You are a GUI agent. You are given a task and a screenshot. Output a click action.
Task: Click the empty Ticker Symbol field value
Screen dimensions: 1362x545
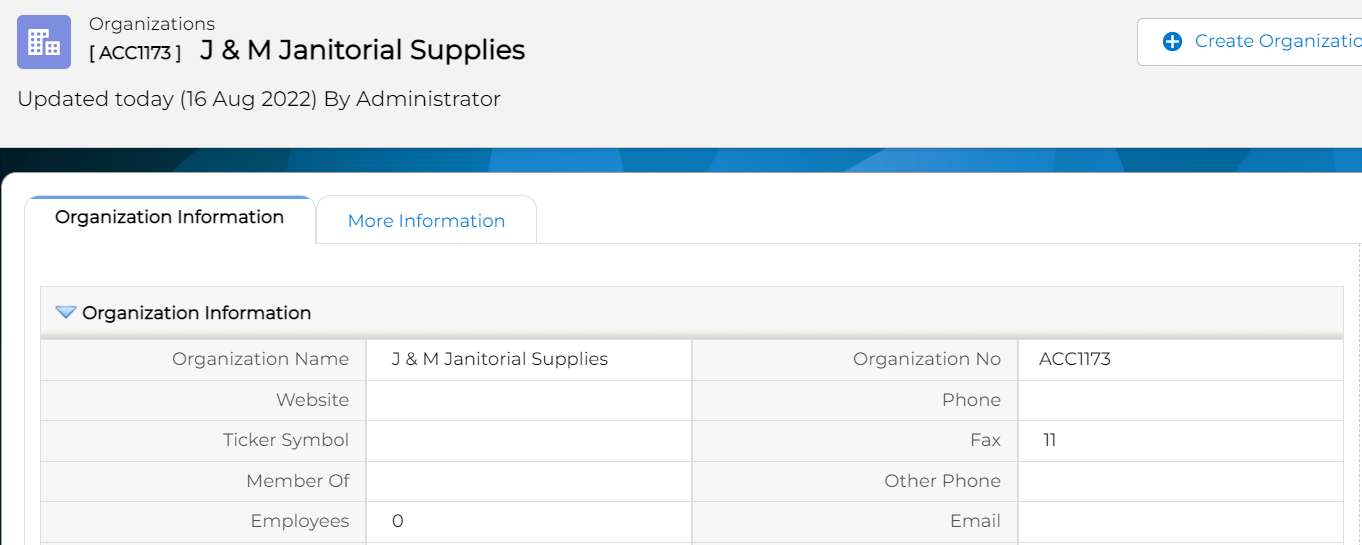pyautogui.click(x=528, y=441)
